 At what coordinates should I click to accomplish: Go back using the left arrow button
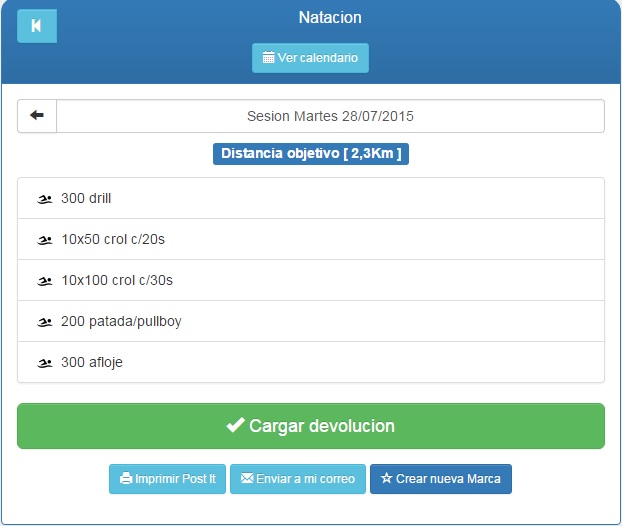37,116
